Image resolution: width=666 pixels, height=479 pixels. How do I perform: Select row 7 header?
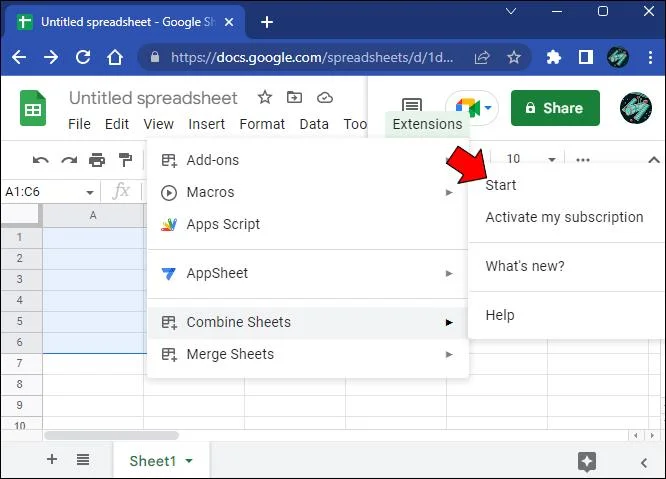click(20, 363)
